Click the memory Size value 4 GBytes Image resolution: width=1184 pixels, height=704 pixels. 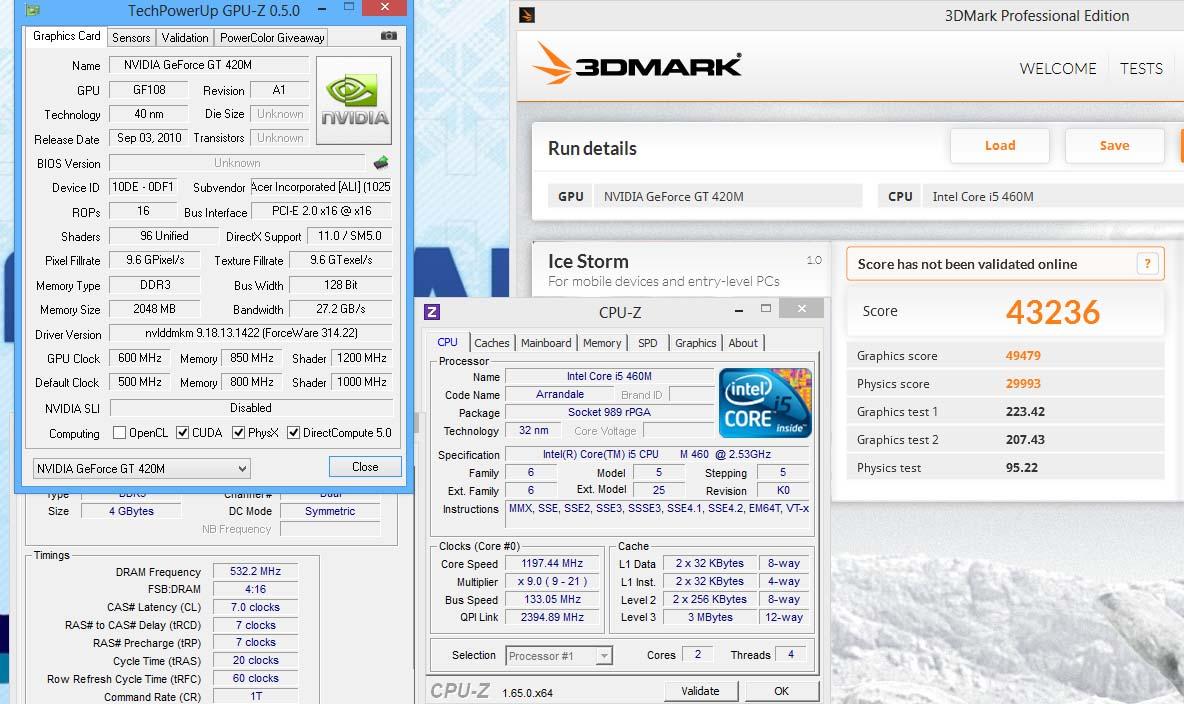point(131,511)
